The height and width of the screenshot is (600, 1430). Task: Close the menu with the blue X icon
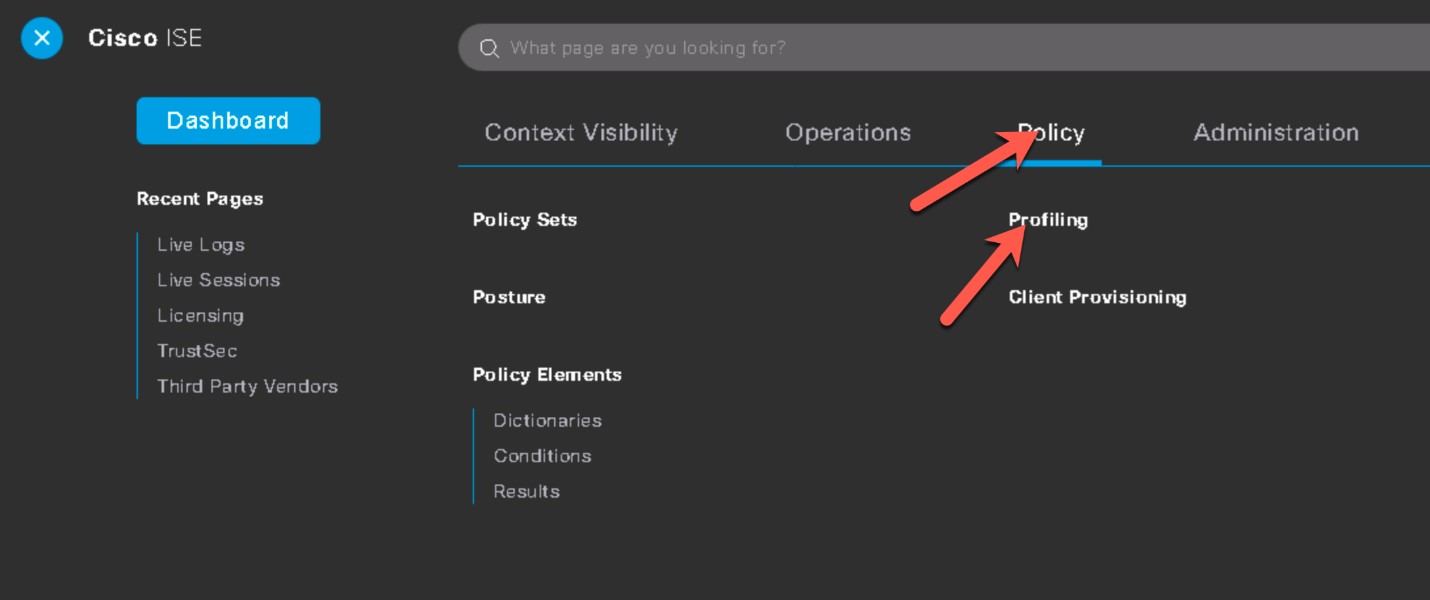(42, 38)
